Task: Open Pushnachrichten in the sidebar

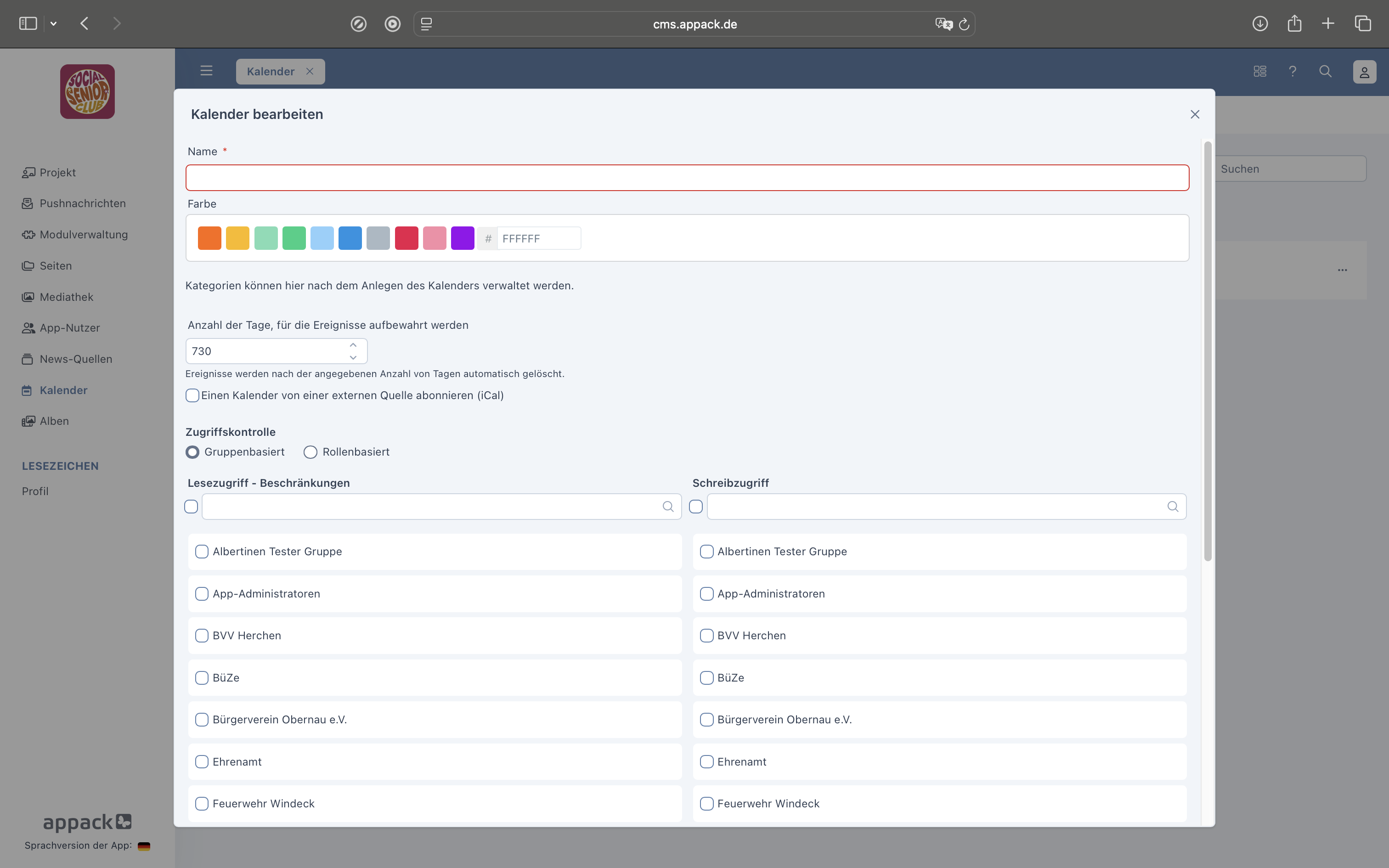Action: point(82,203)
